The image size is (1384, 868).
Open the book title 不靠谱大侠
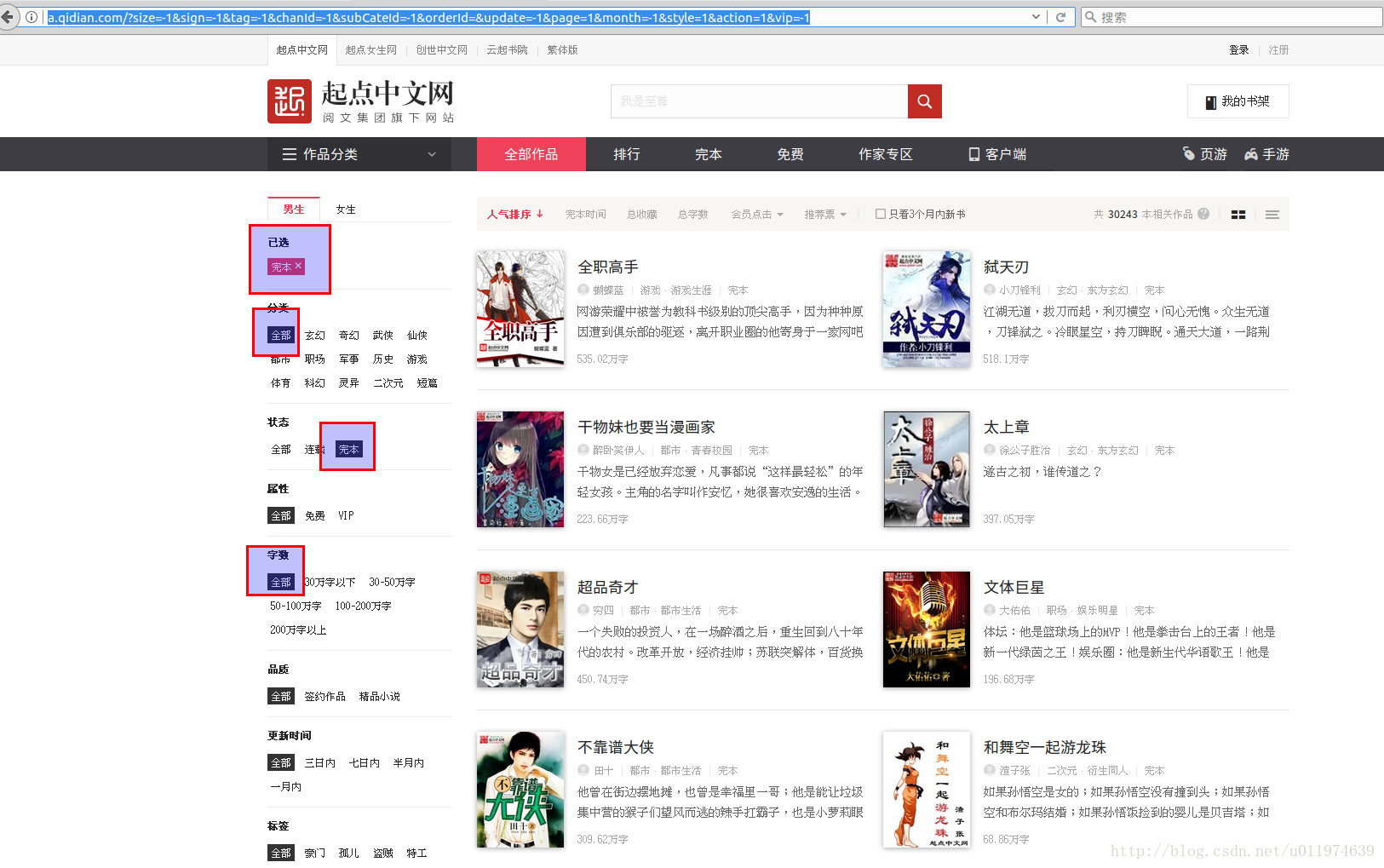616,748
